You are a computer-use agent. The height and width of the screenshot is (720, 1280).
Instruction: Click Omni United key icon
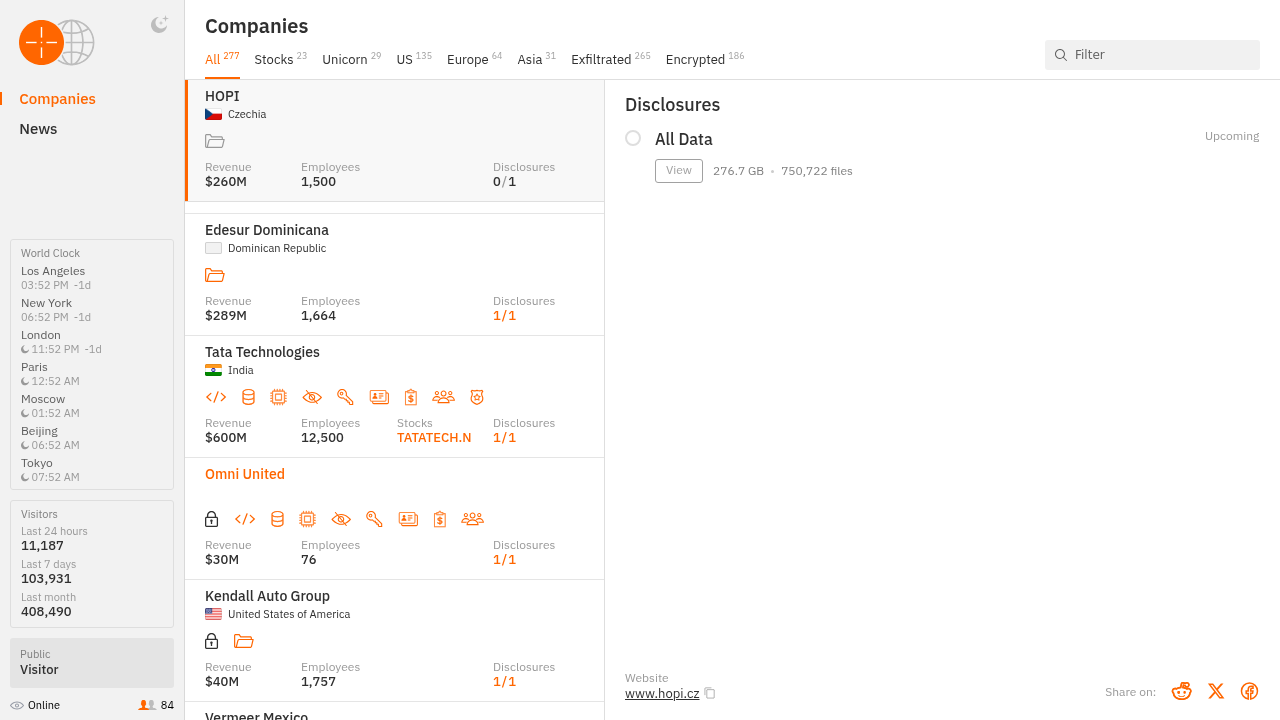(374, 519)
